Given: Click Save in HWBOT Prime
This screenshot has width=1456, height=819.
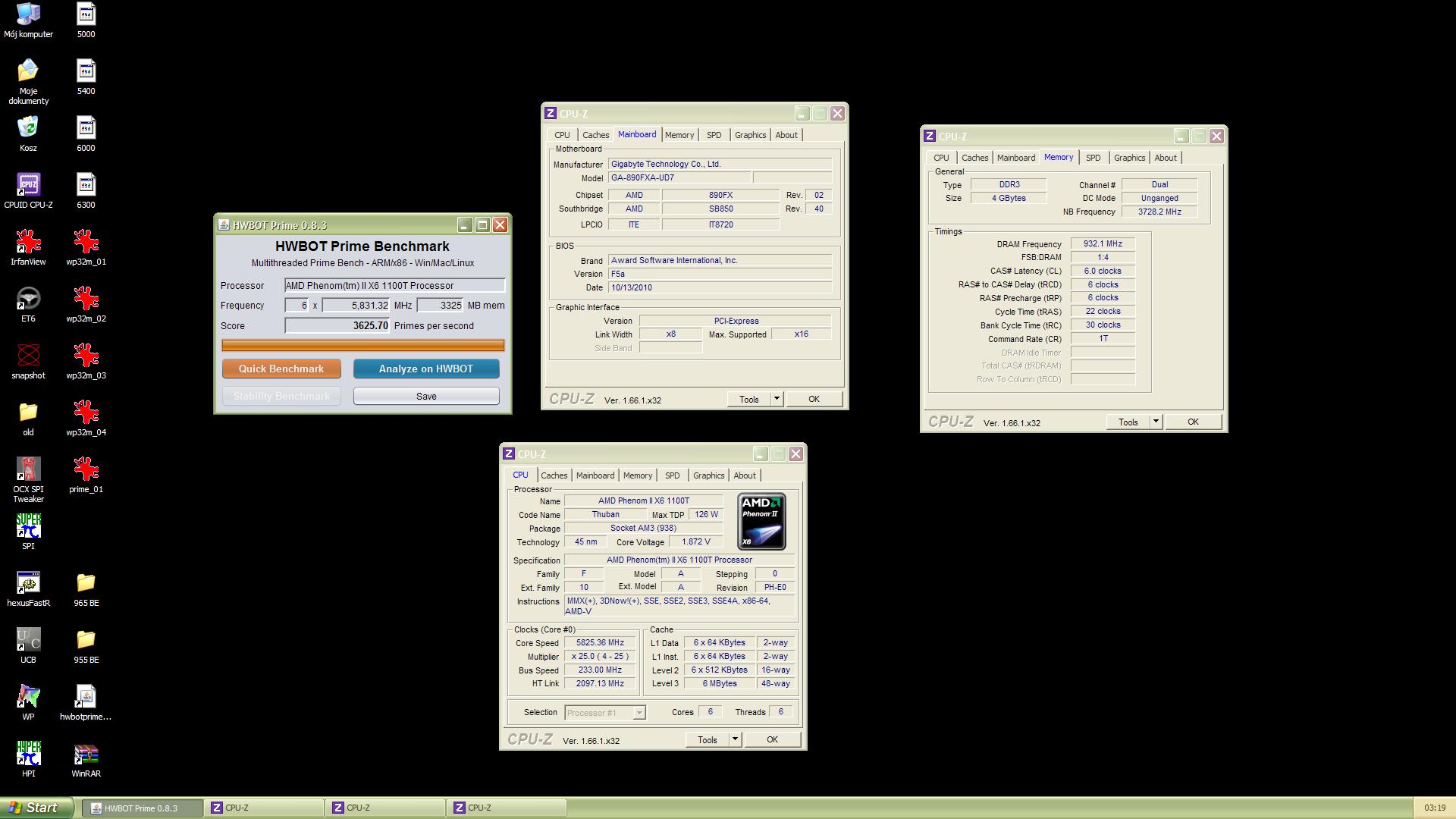Looking at the screenshot, I should coord(426,396).
